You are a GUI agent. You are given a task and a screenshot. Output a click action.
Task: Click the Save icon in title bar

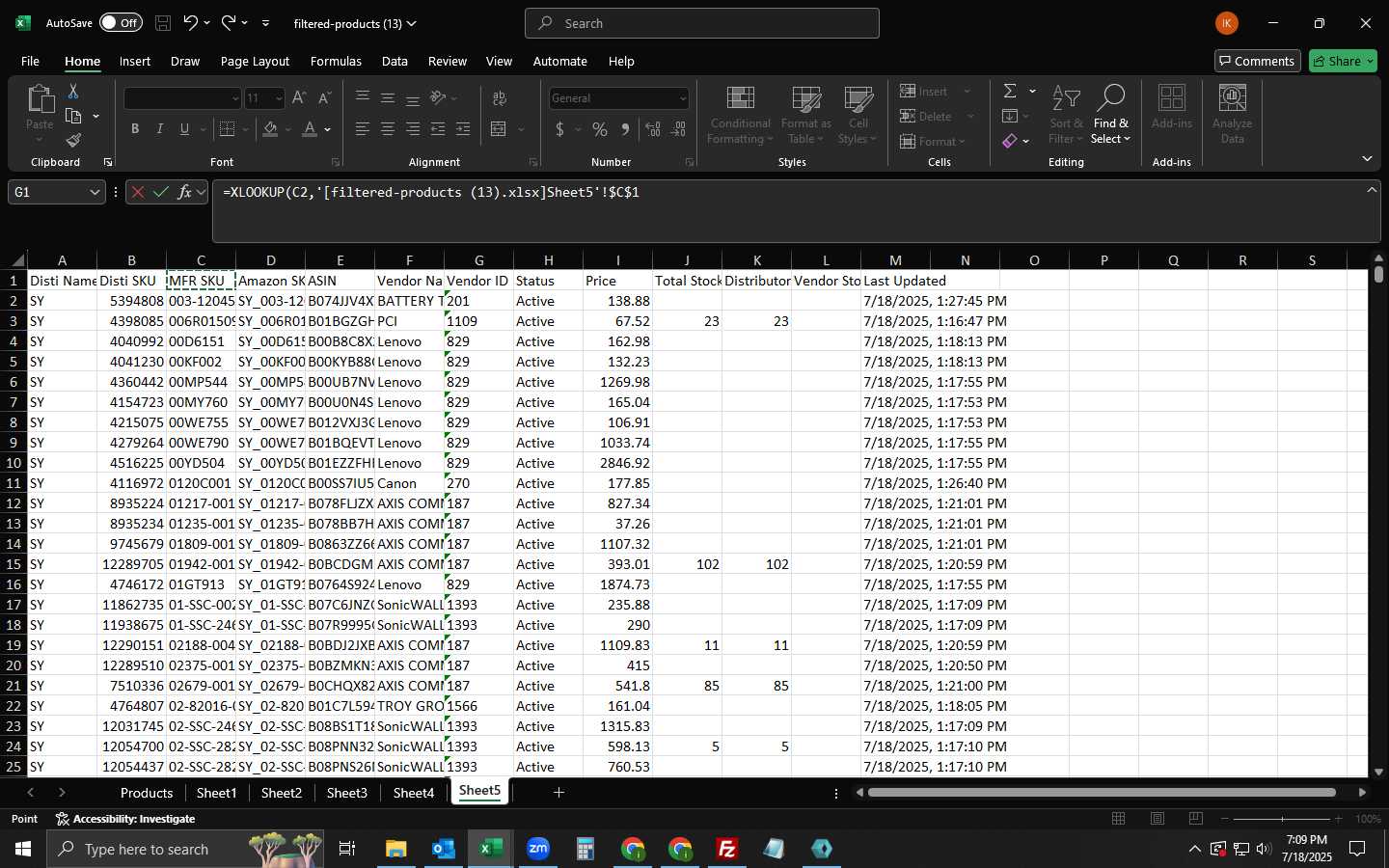coord(163,23)
